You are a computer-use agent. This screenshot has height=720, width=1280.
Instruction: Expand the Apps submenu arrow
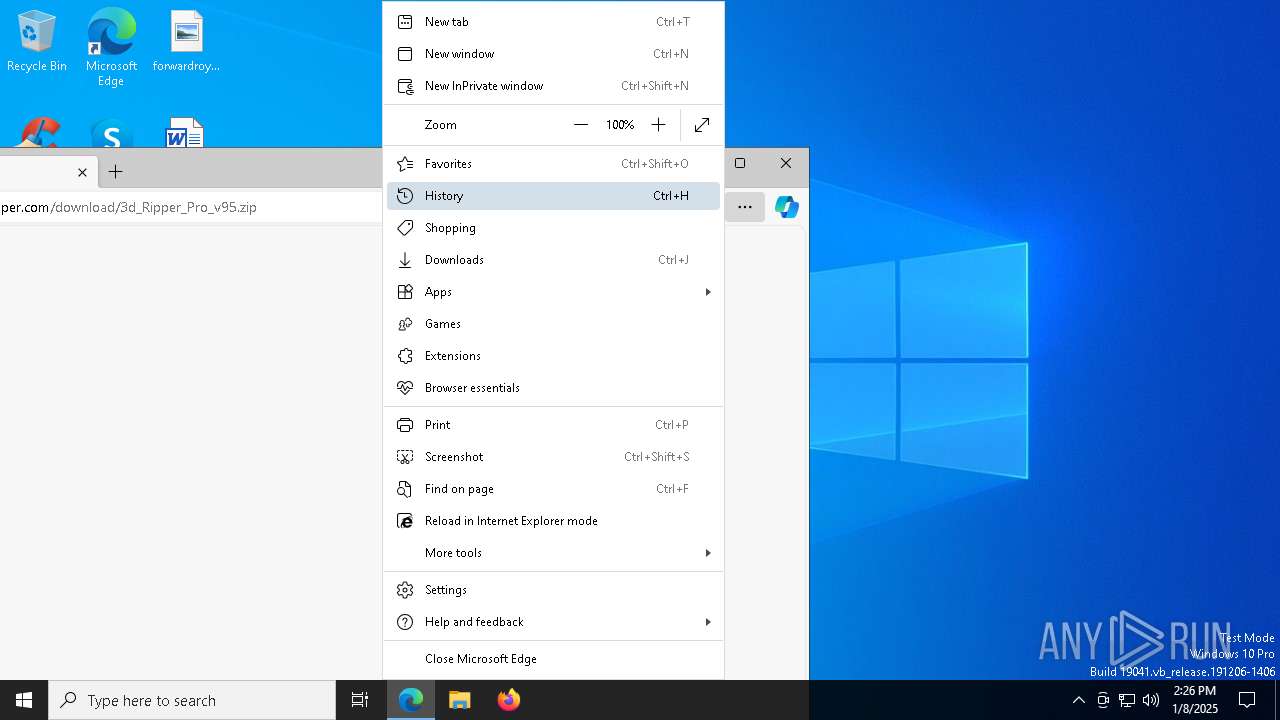click(708, 292)
